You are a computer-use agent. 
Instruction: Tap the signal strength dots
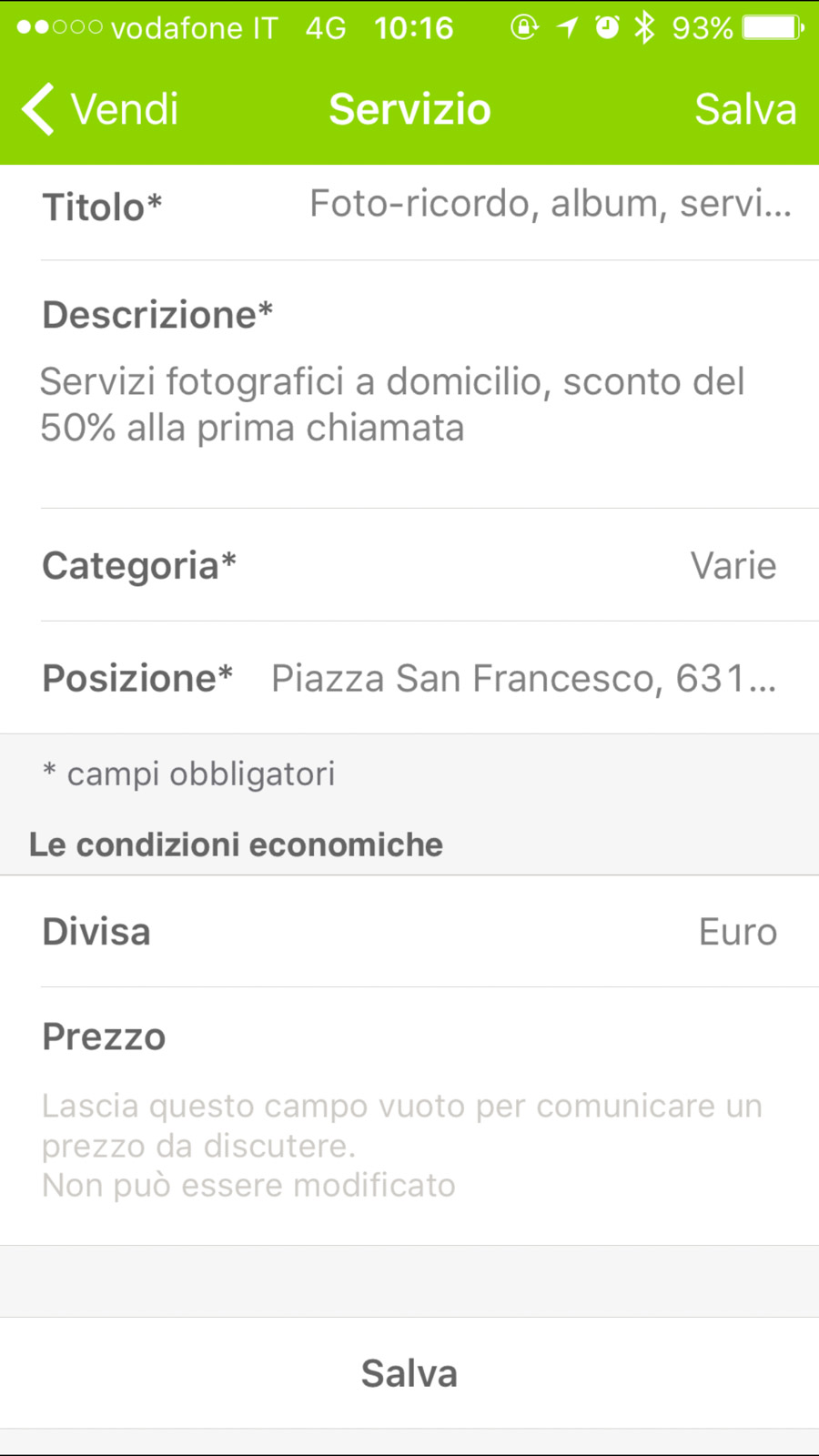click(59, 27)
